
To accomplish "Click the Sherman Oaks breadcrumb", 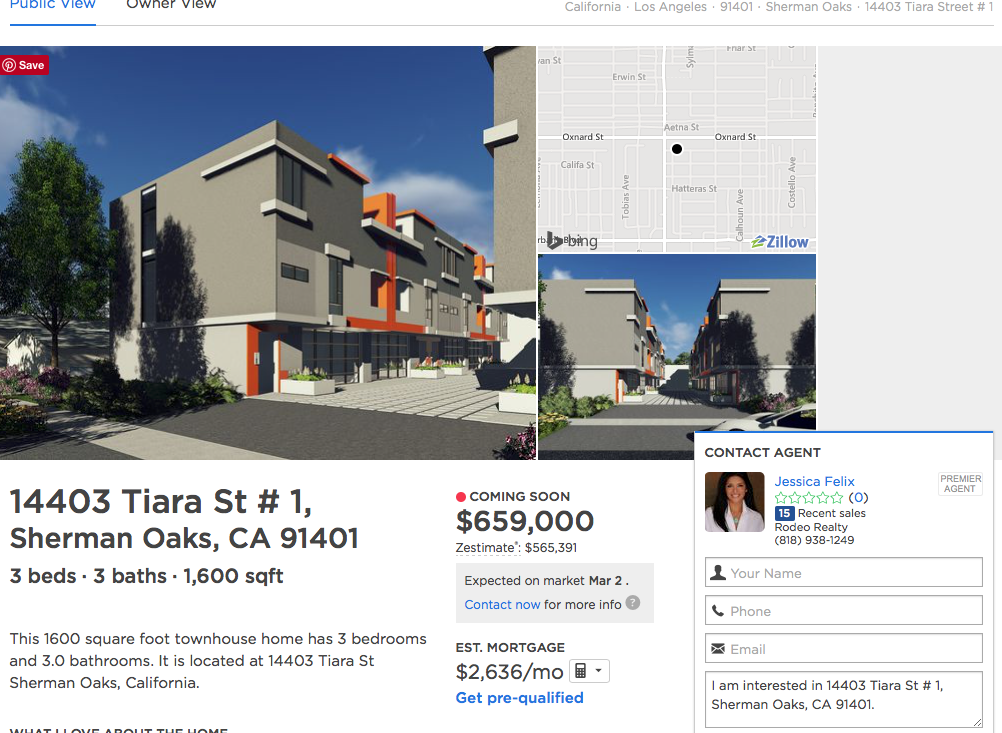I will (x=808, y=7).
